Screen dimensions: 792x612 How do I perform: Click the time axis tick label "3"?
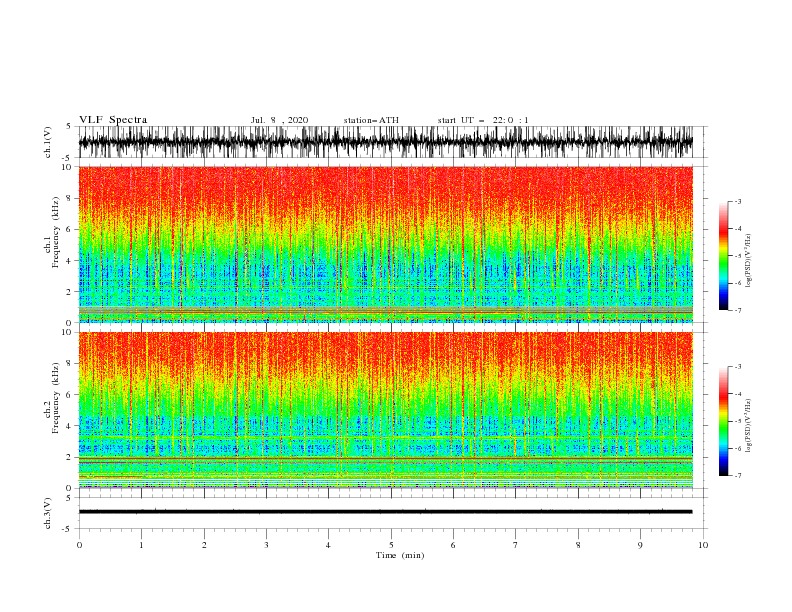point(266,545)
